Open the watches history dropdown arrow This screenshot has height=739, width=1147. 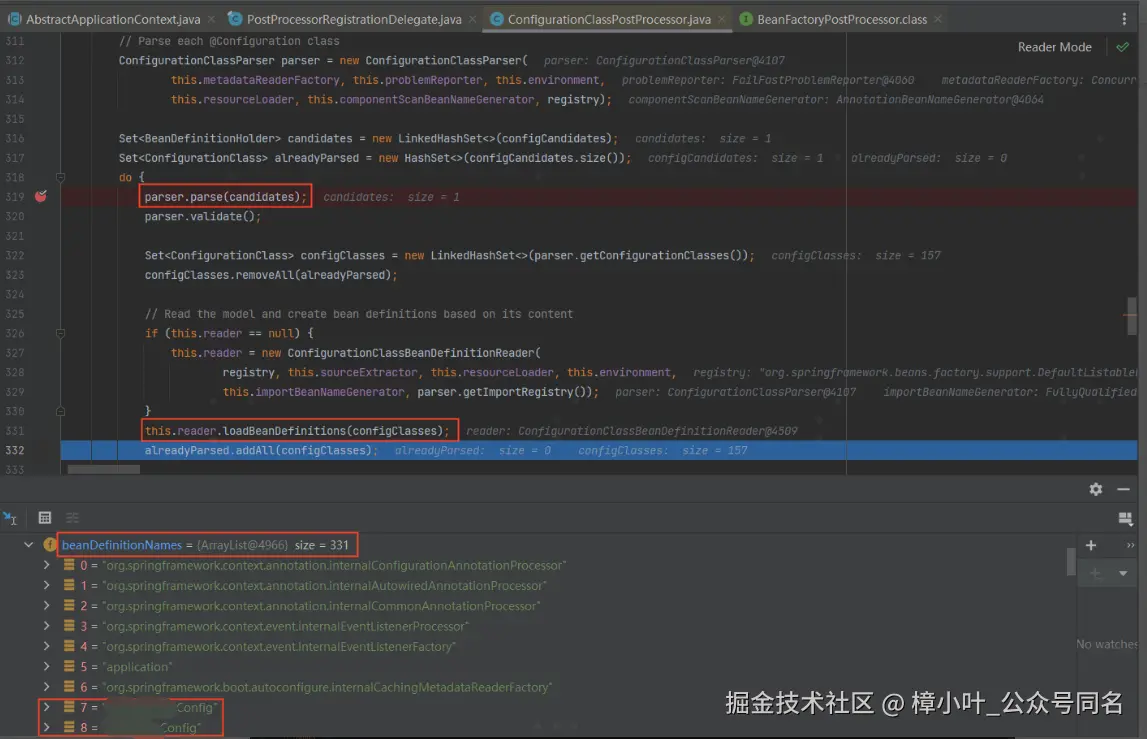[1123, 574]
